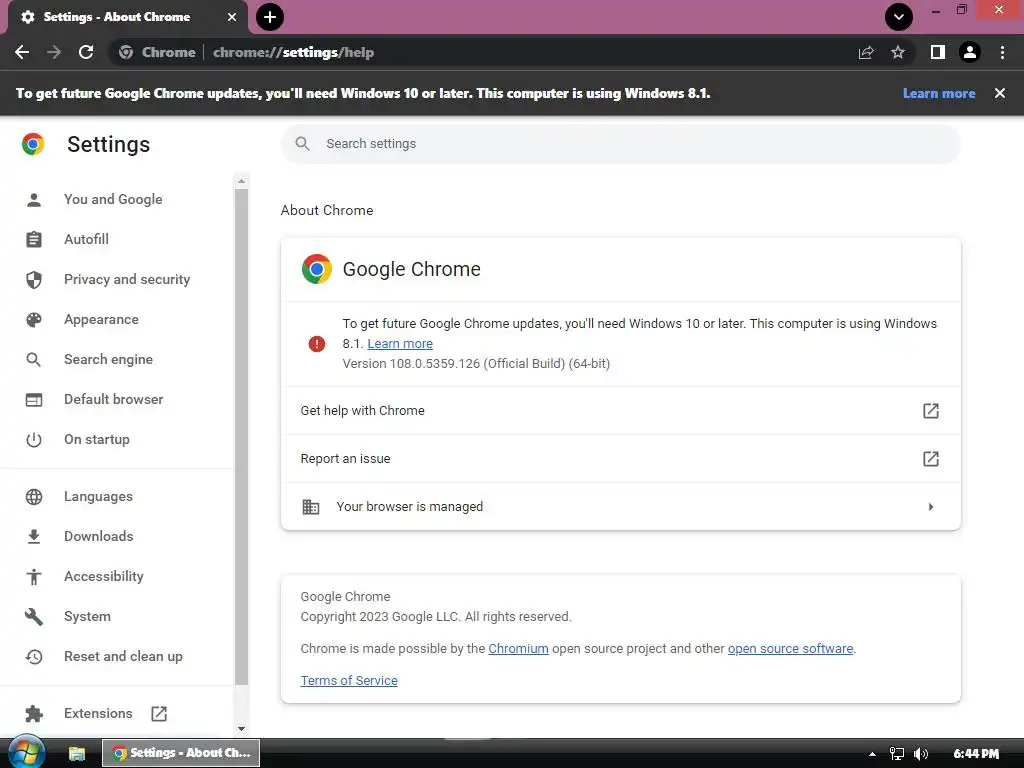
Task: Click the external icon for Report an issue
Action: tap(931, 459)
